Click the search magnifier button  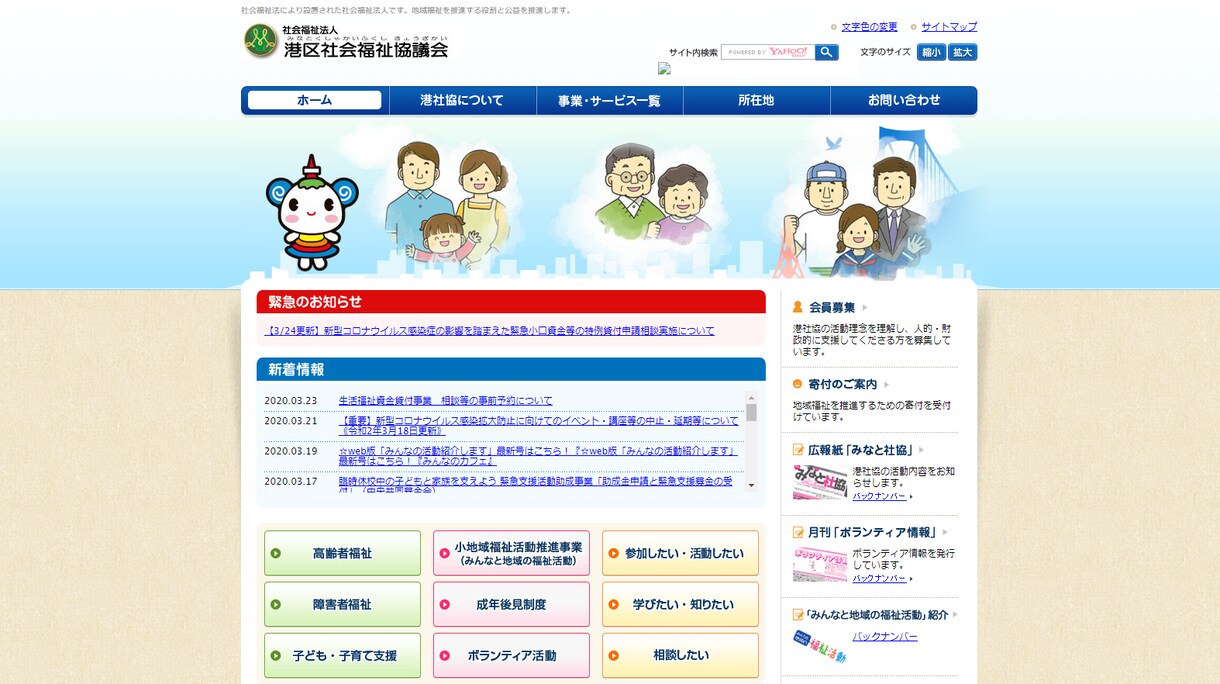click(x=827, y=52)
